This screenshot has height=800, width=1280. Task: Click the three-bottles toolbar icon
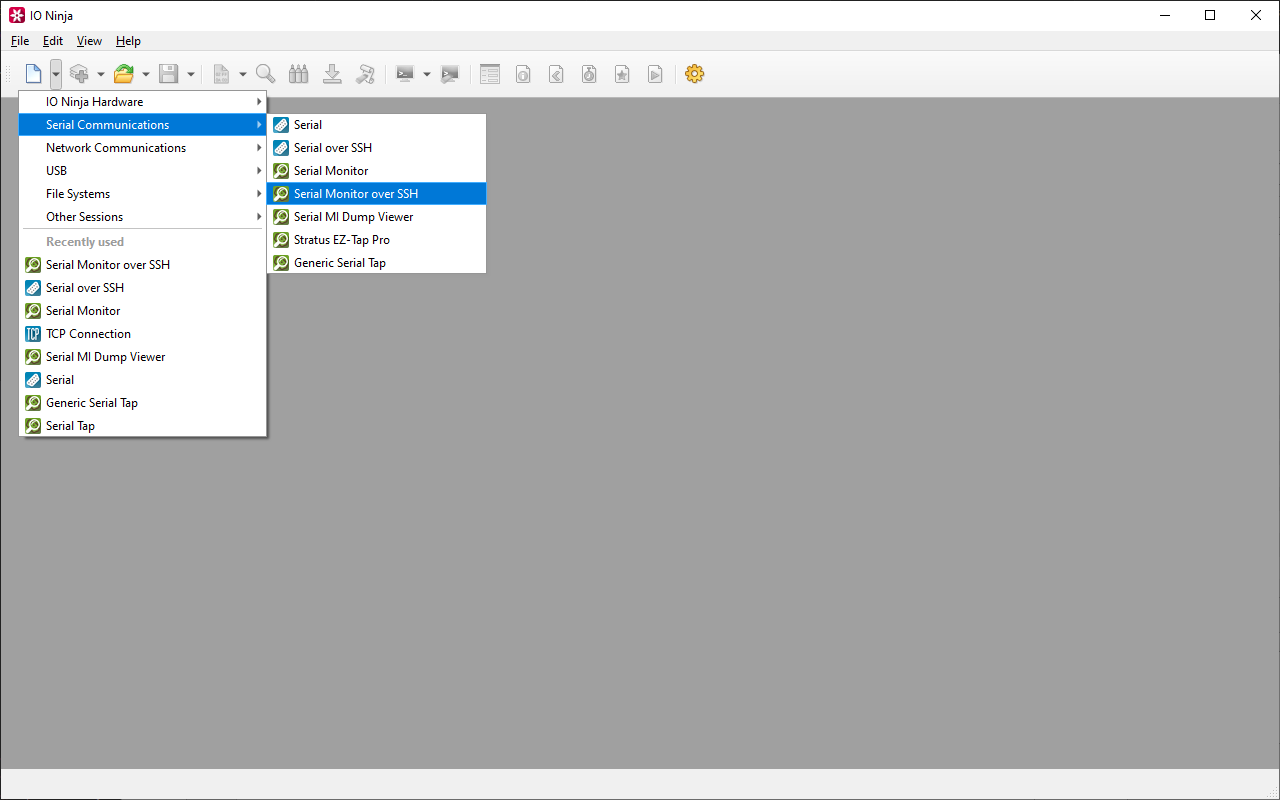(x=298, y=74)
